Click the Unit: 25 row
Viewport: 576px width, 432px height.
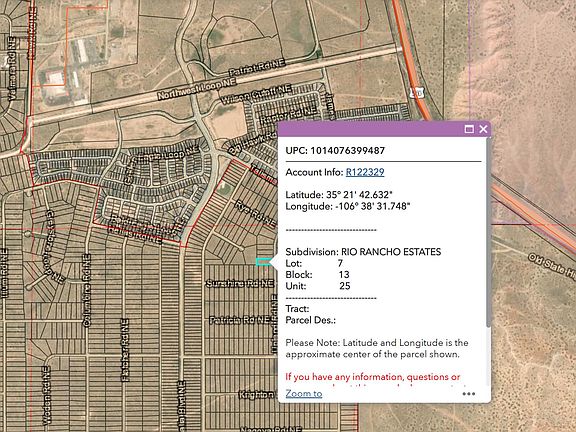[x=318, y=286]
